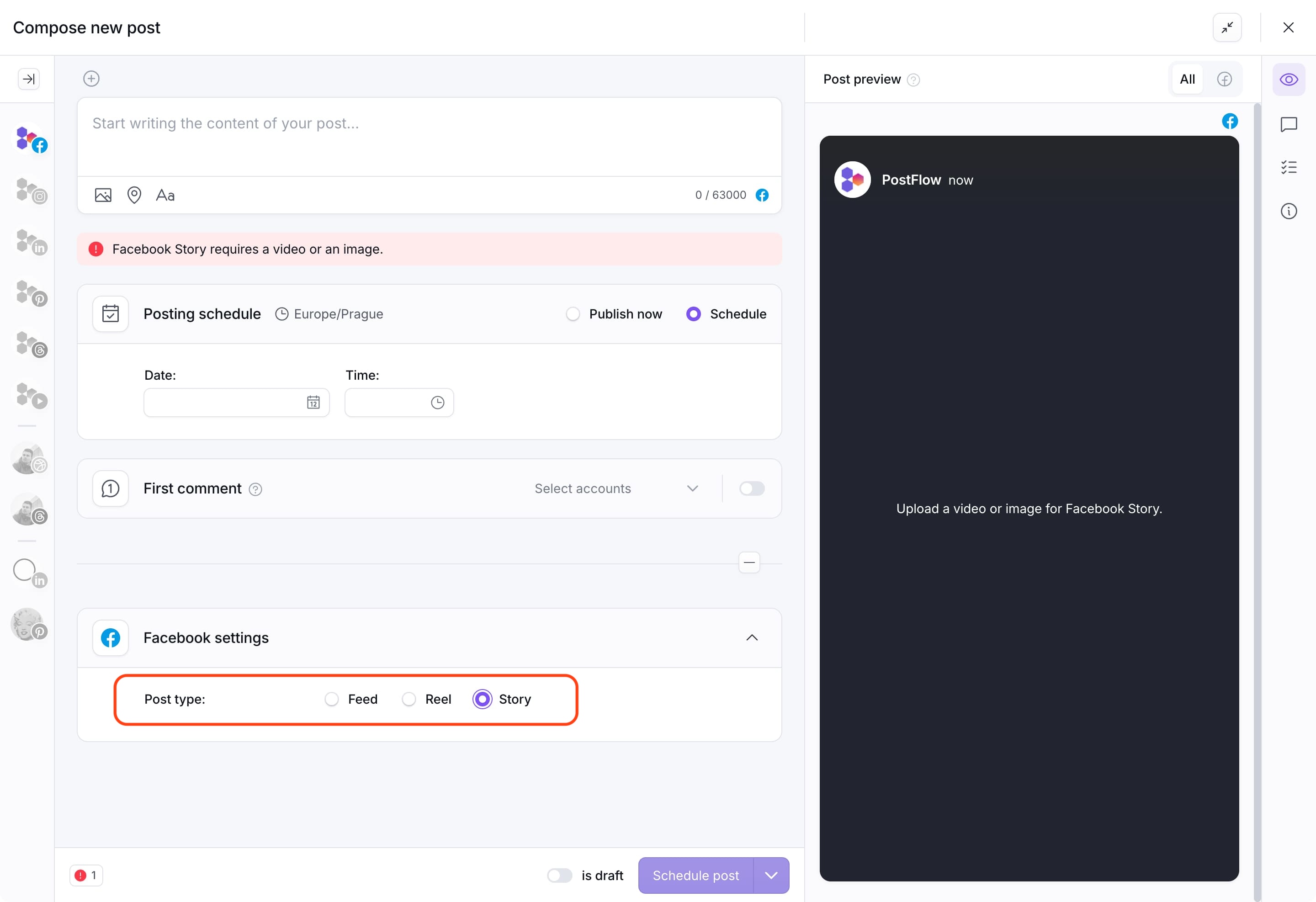Choose the Reel post type

tap(409, 699)
